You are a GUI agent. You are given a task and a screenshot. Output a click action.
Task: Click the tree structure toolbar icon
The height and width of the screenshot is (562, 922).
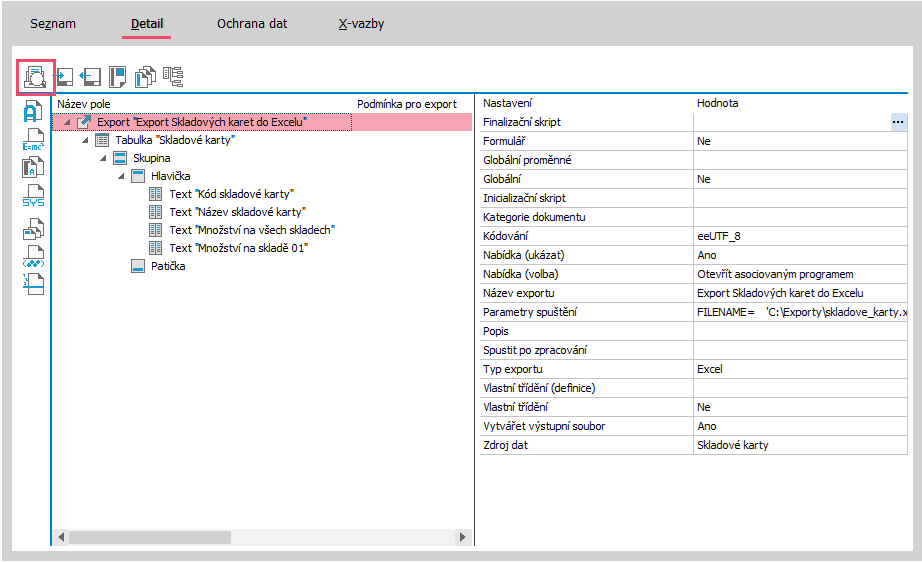173,76
